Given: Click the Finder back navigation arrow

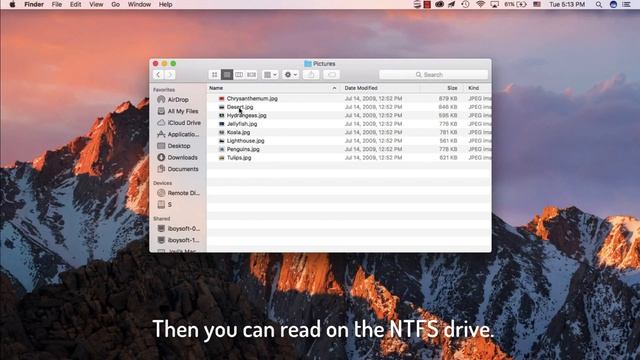Looking at the screenshot, I should point(158,75).
